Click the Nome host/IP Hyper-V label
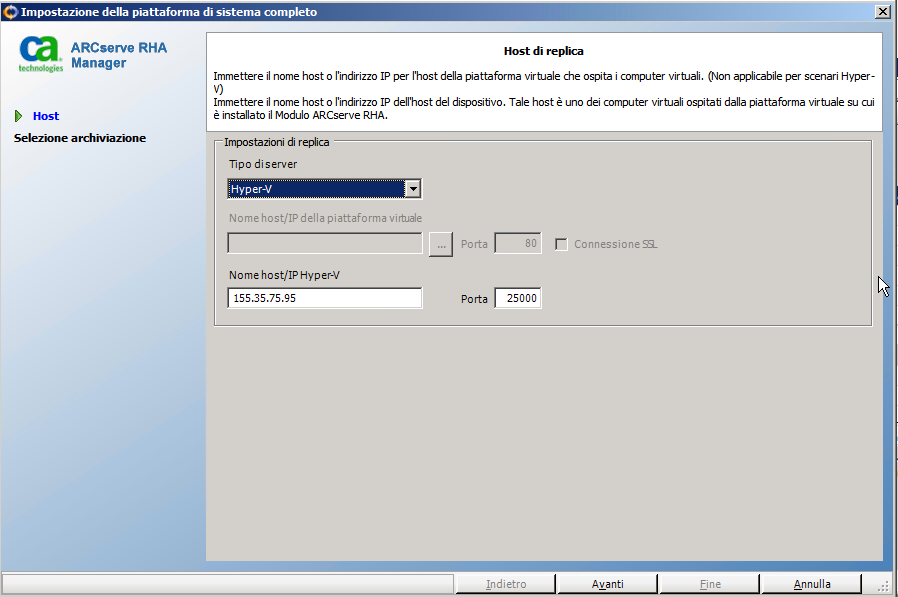 (x=284, y=275)
